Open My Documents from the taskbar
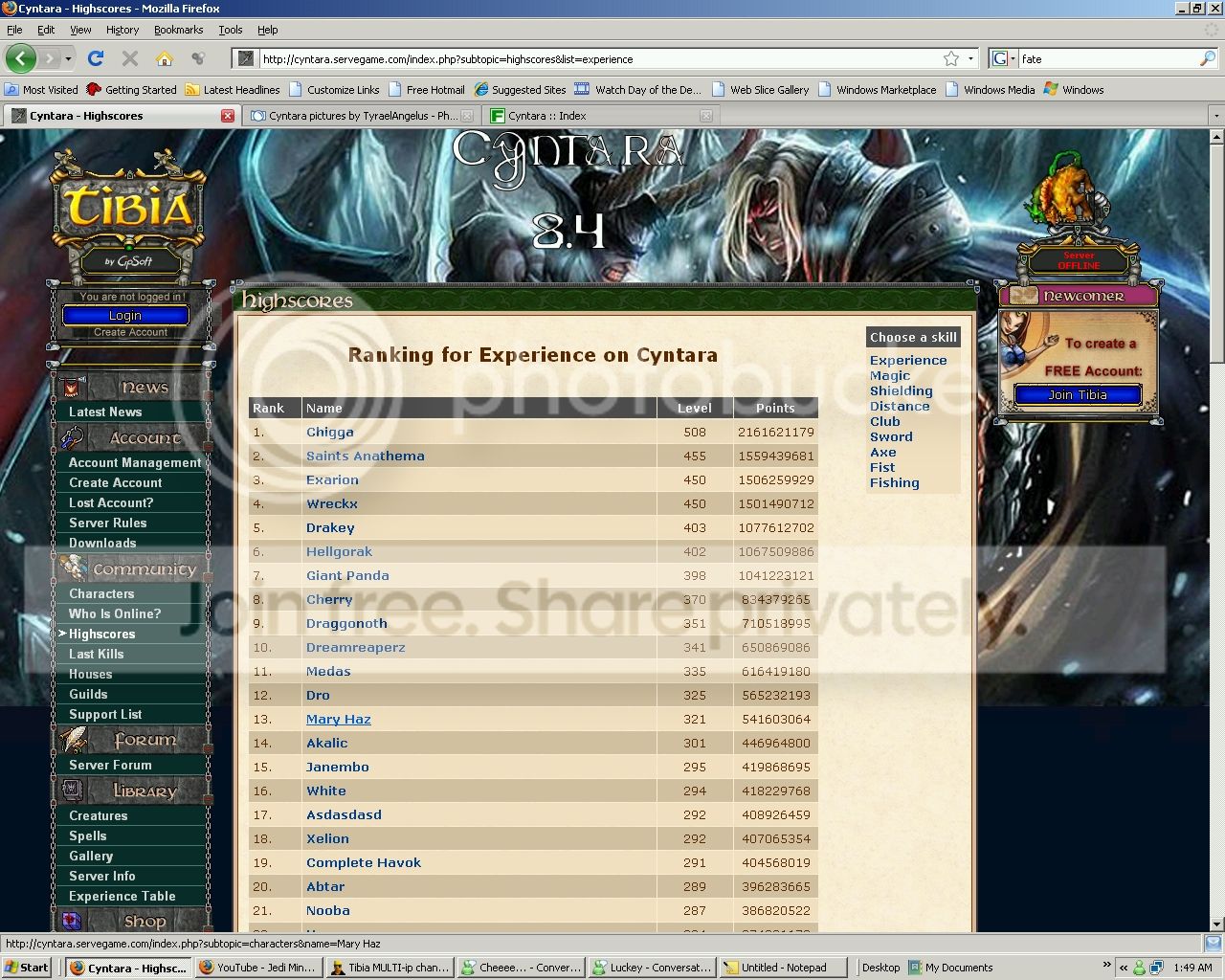 (950, 968)
